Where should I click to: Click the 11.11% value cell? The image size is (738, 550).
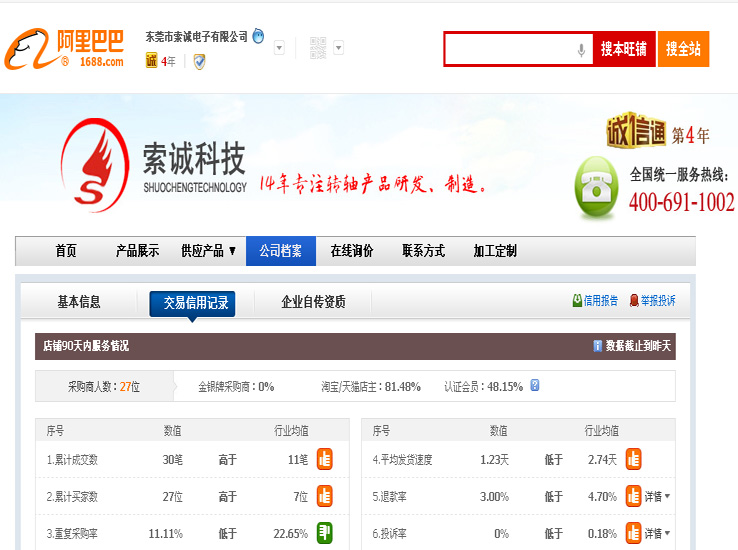(166, 534)
